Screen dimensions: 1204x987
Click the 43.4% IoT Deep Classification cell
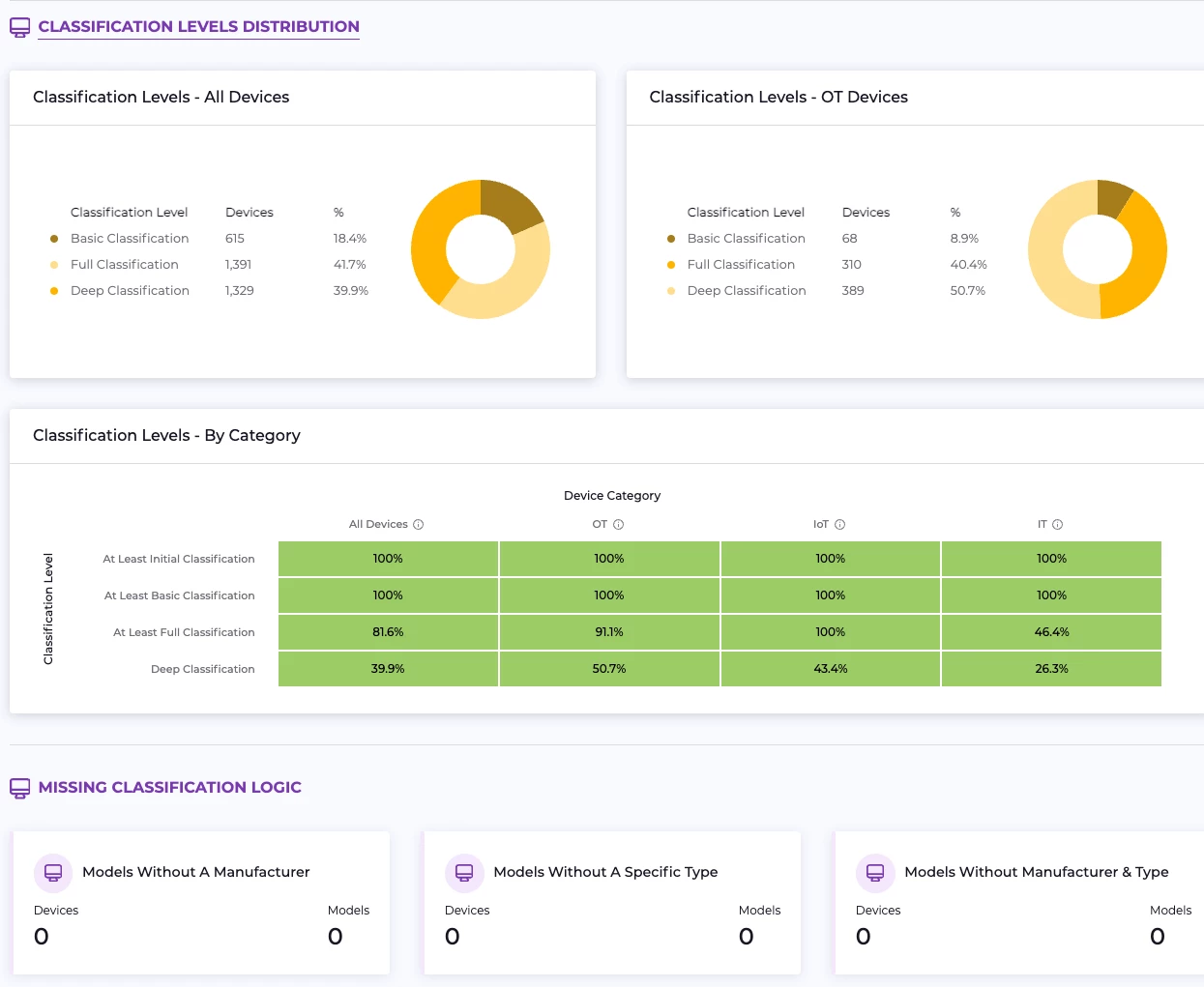click(x=830, y=669)
